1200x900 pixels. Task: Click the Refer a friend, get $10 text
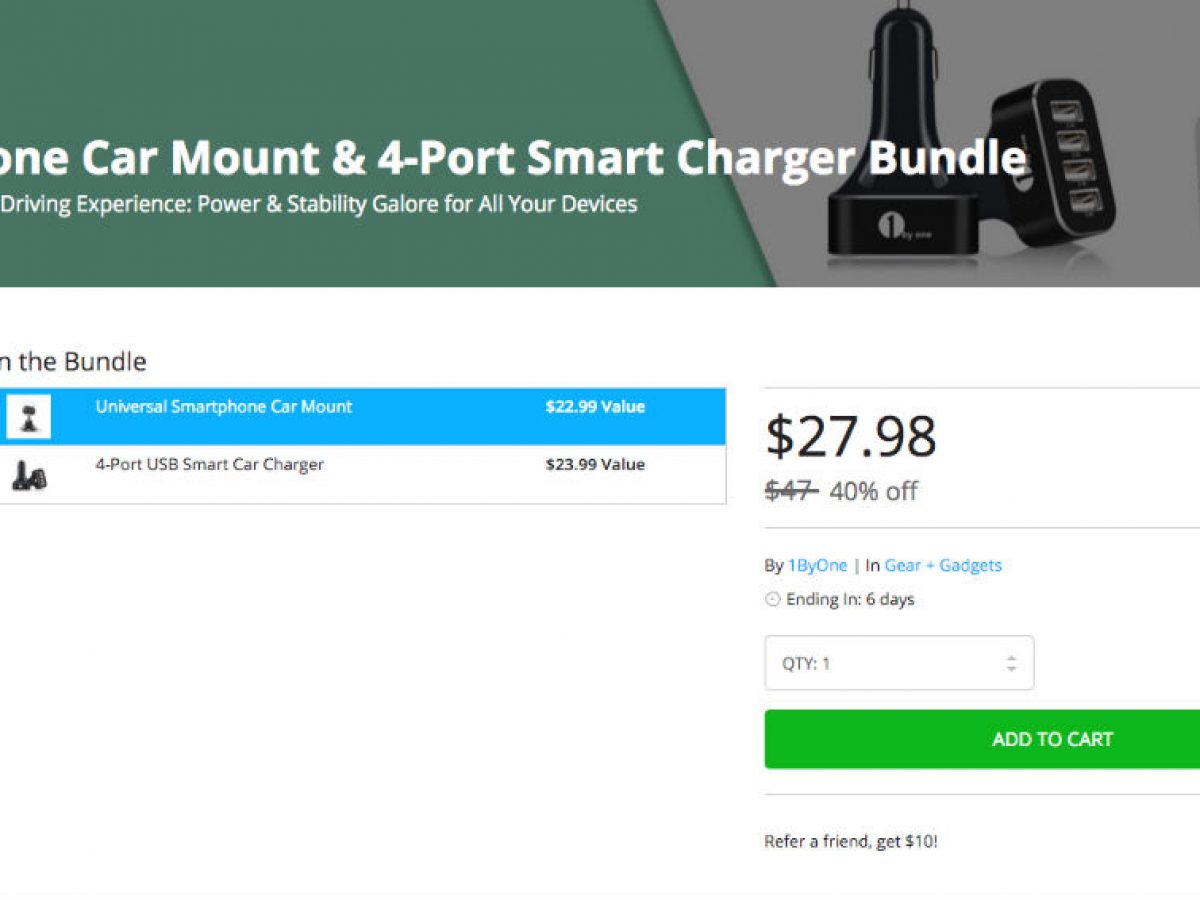[x=850, y=841]
